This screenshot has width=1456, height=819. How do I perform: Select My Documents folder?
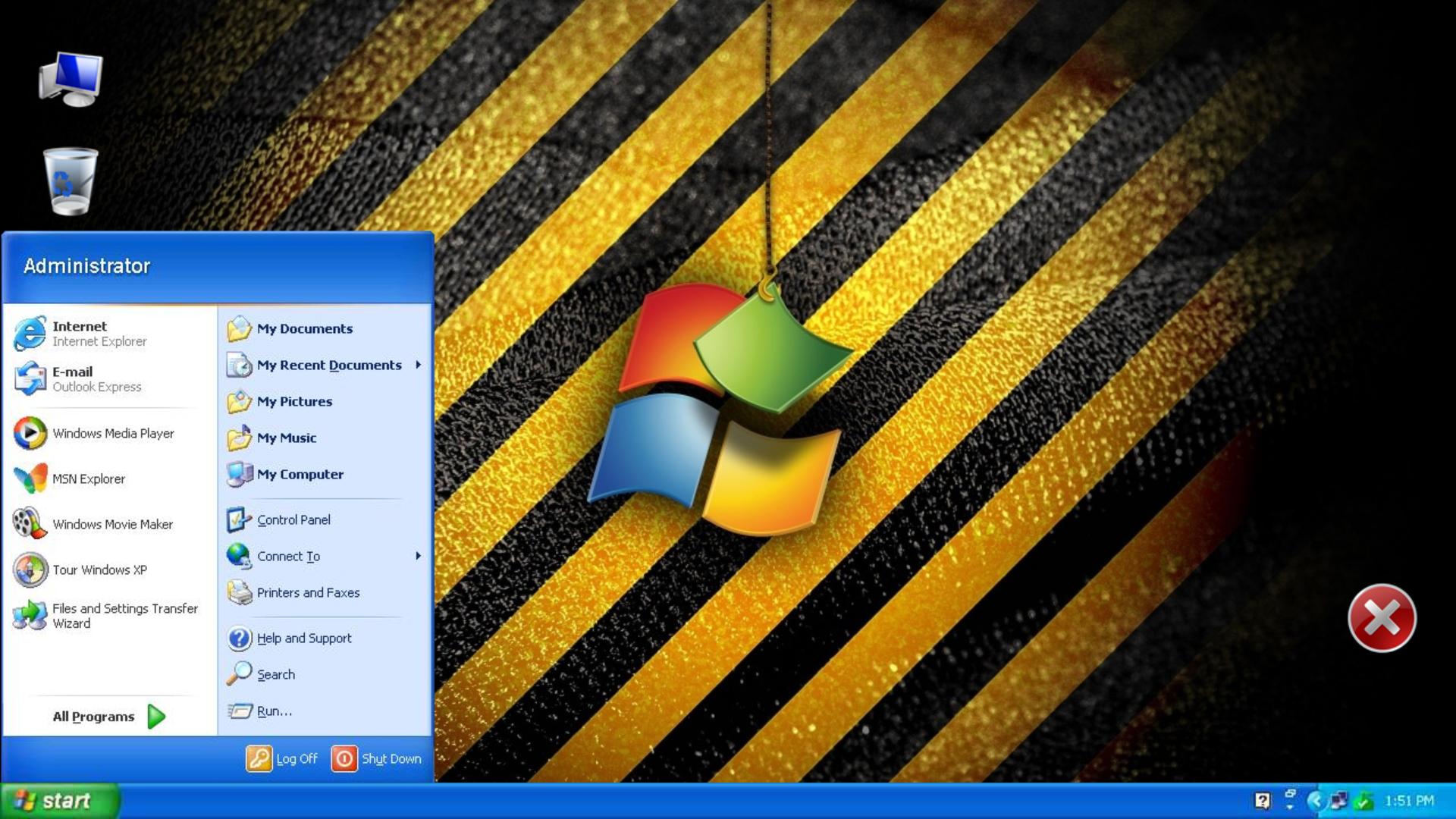click(303, 328)
